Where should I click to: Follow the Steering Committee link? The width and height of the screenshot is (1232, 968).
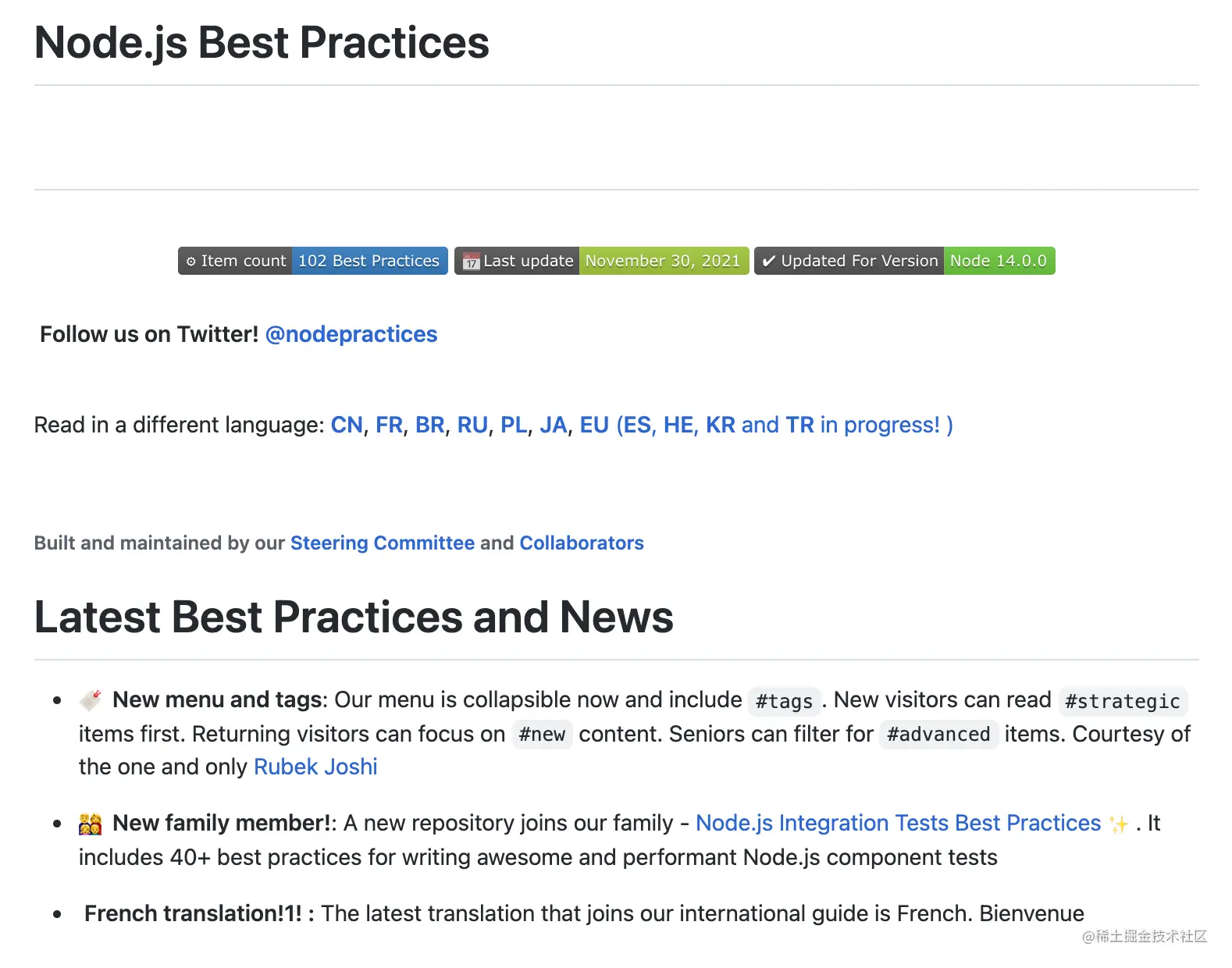click(x=383, y=543)
